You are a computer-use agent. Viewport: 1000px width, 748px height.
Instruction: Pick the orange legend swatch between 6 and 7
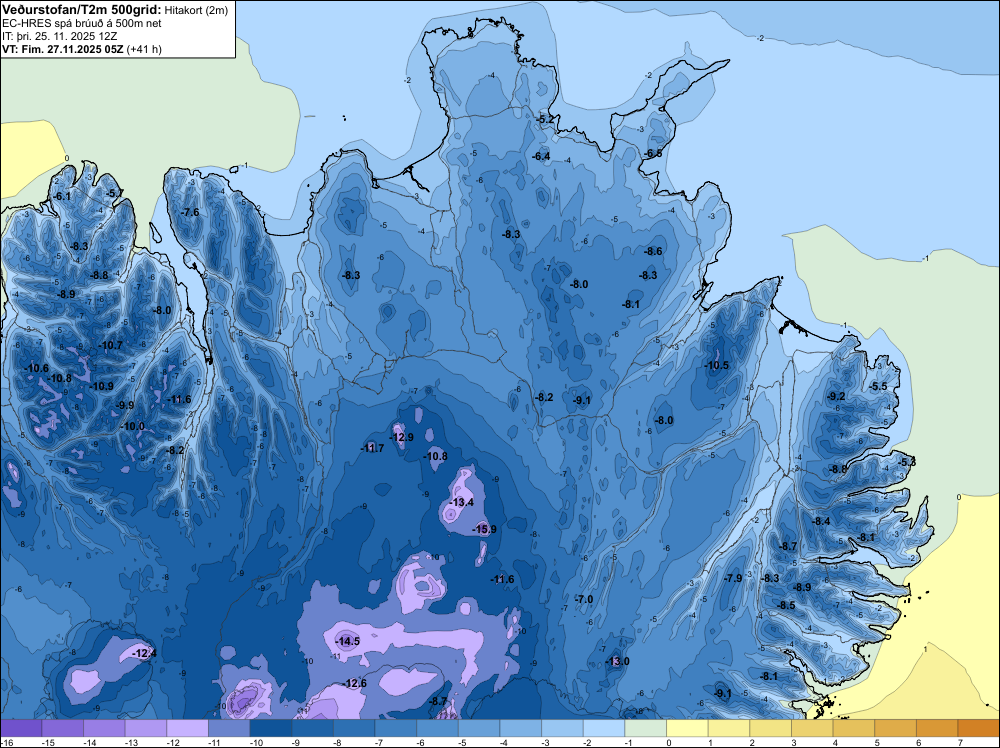tap(937, 728)
